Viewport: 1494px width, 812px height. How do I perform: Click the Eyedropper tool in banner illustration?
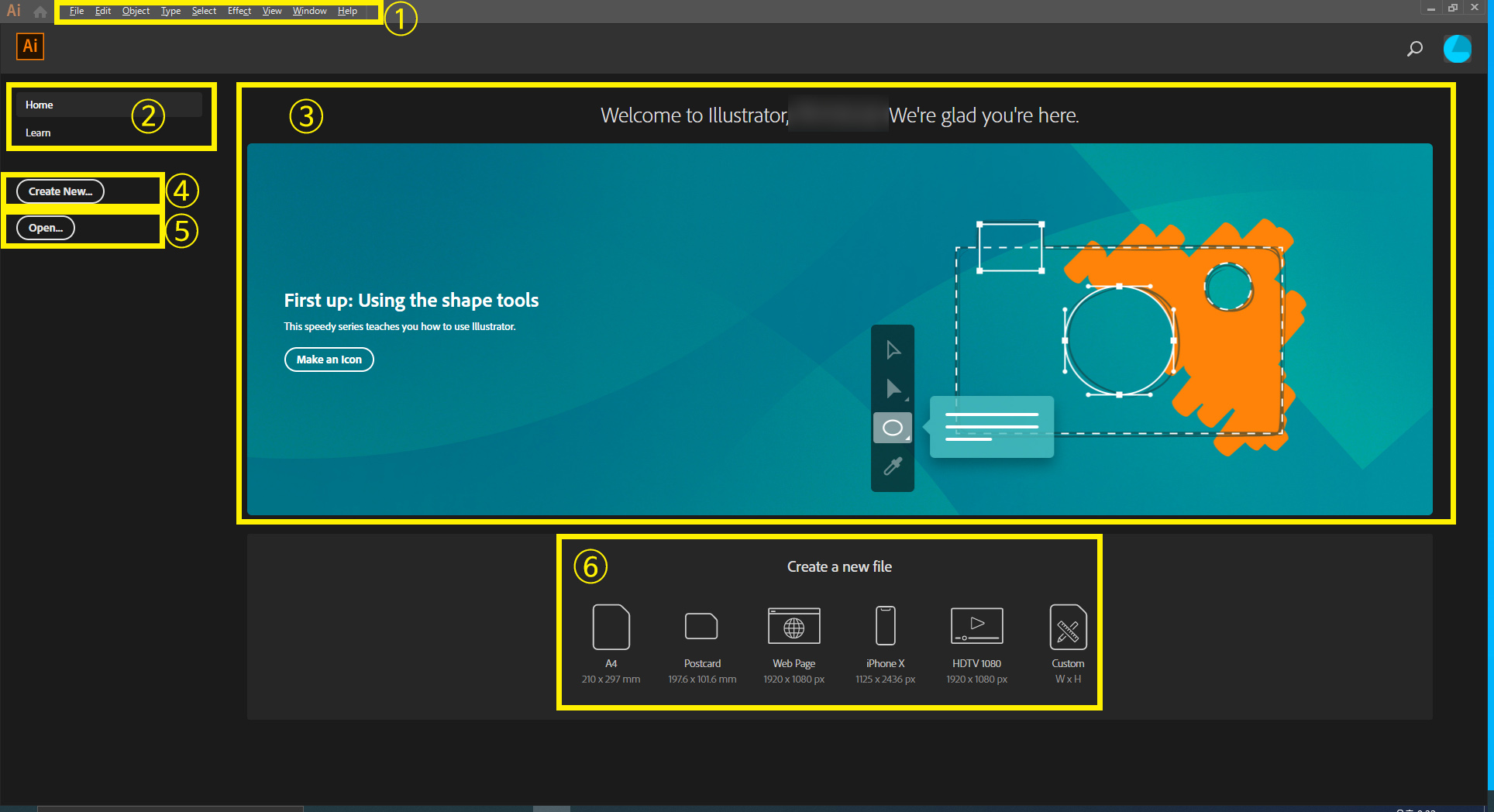(x=893, y=466)
